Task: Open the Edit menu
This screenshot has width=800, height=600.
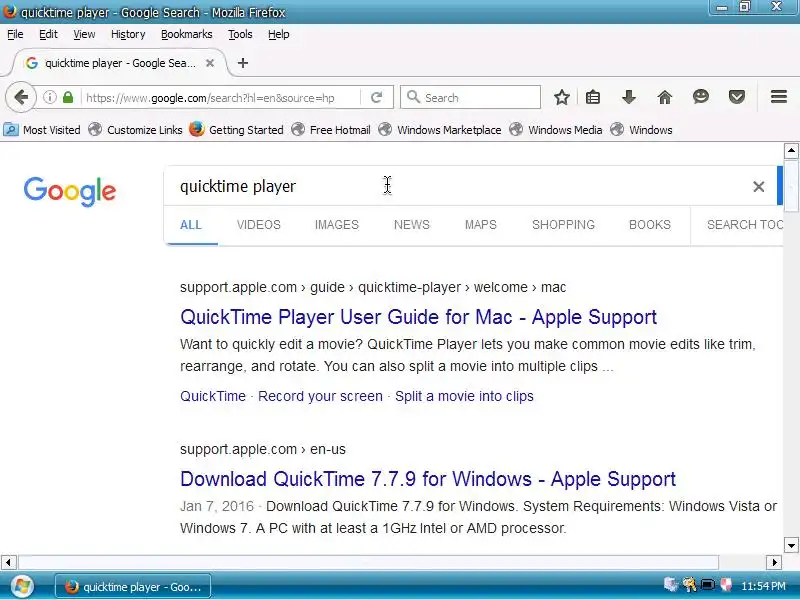Action: 48,34
